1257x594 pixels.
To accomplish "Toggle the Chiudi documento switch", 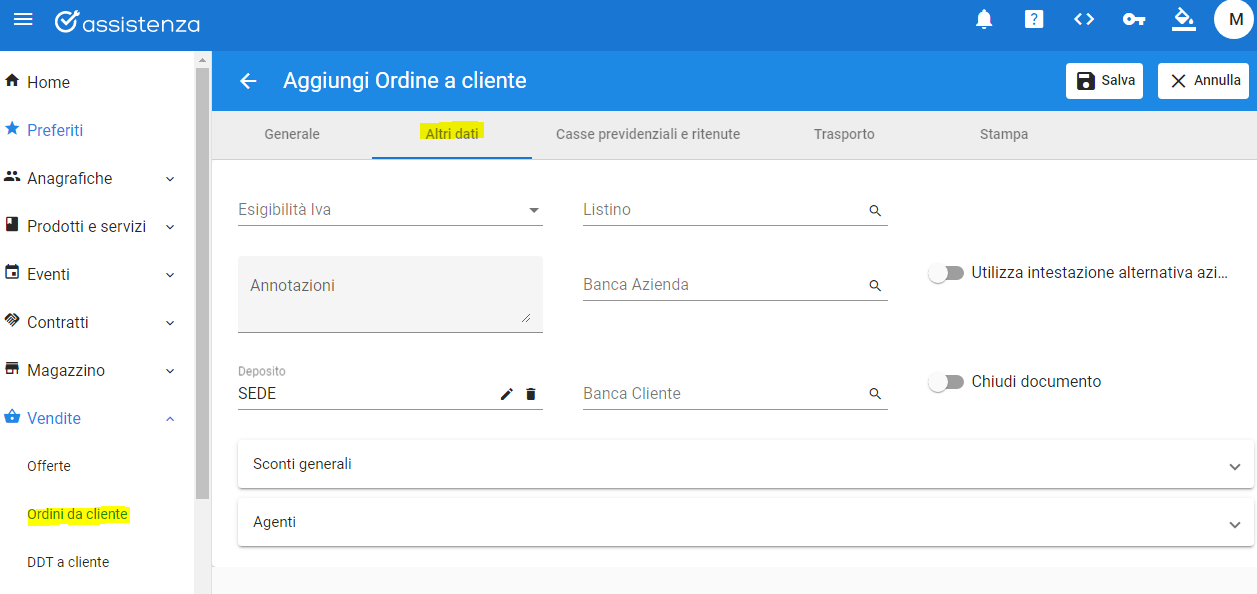I will pyautogui.click(x=946, y=382).
